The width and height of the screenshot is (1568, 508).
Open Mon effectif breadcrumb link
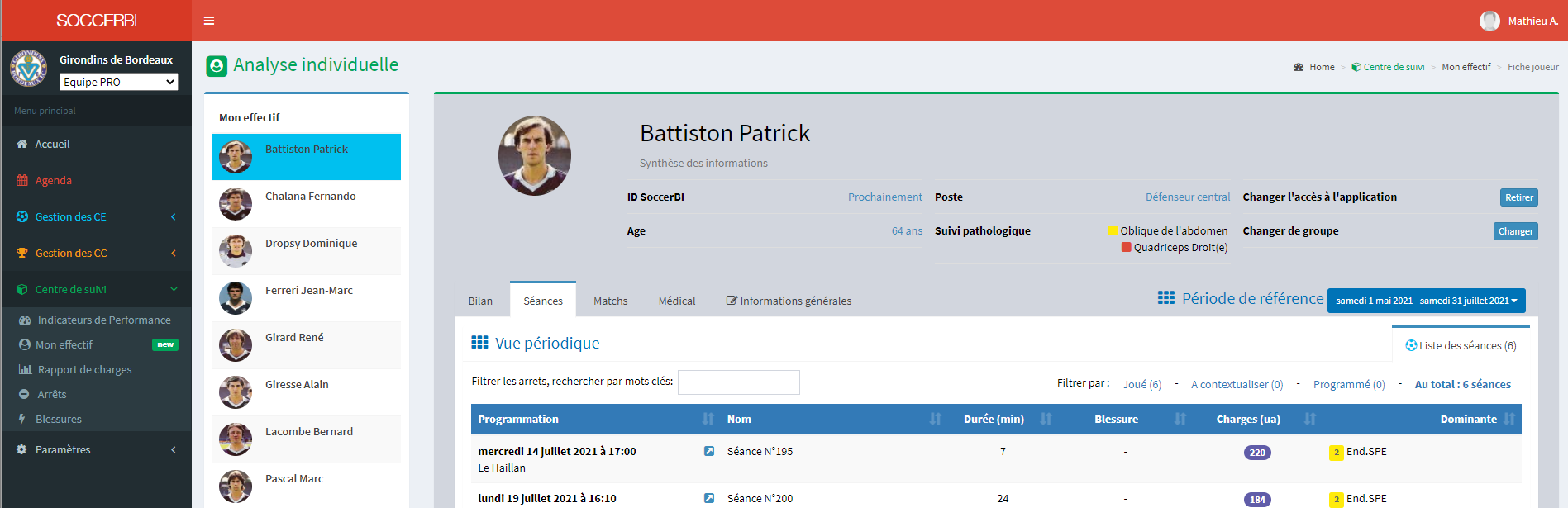point(1466,67)
